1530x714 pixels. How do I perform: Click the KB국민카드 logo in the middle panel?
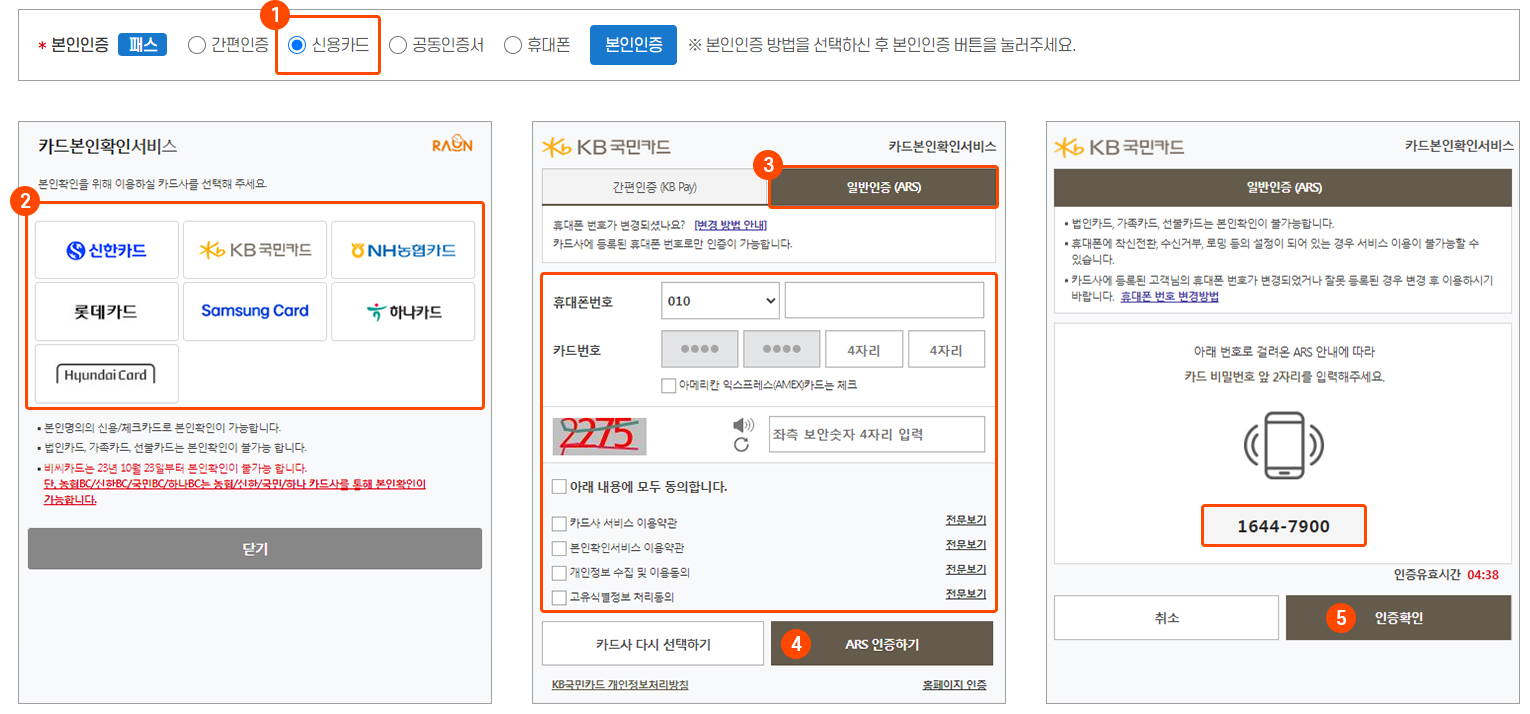pos(606,147)
